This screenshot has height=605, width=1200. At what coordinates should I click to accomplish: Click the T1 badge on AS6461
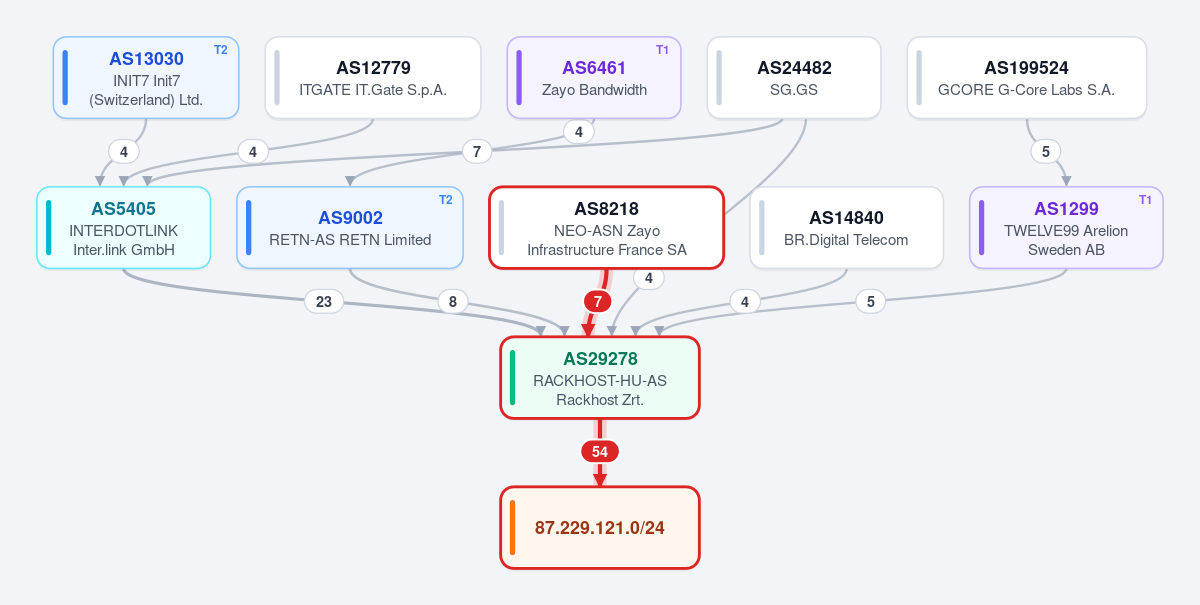[662, 50]
